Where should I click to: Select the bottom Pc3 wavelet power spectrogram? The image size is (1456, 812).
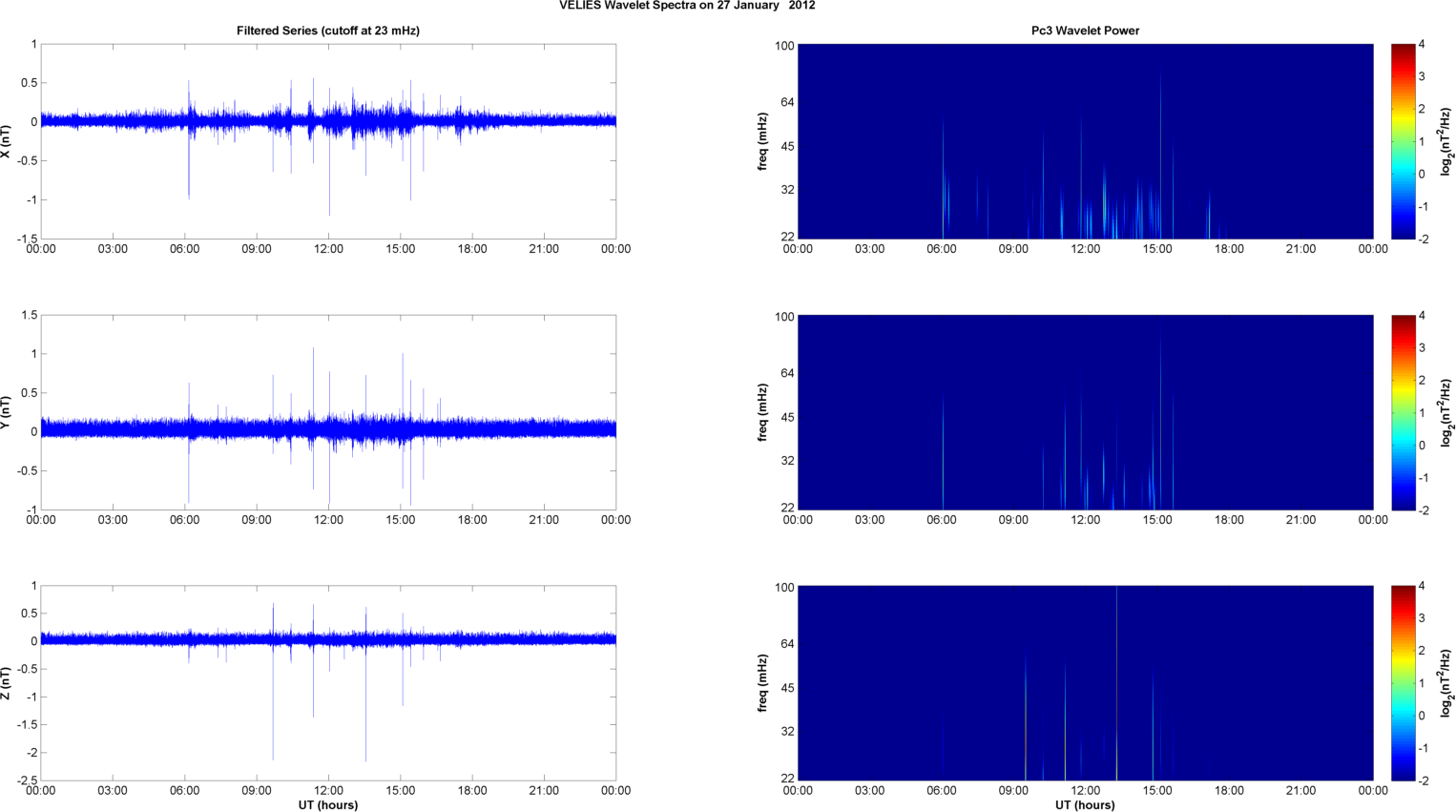point(1085,683)
